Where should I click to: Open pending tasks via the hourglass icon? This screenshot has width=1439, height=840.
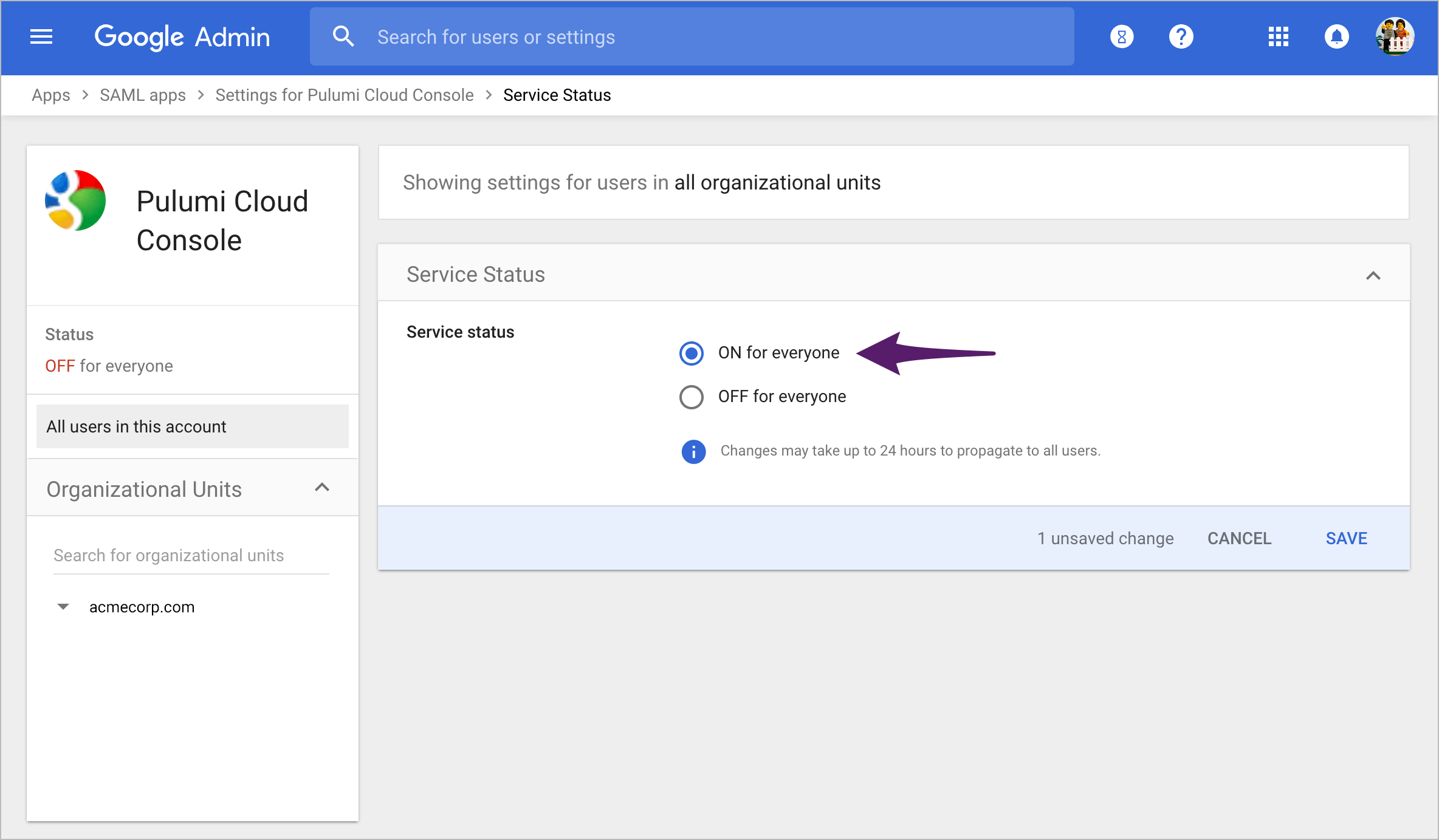pyautogui.click(x=1121, y=36)
